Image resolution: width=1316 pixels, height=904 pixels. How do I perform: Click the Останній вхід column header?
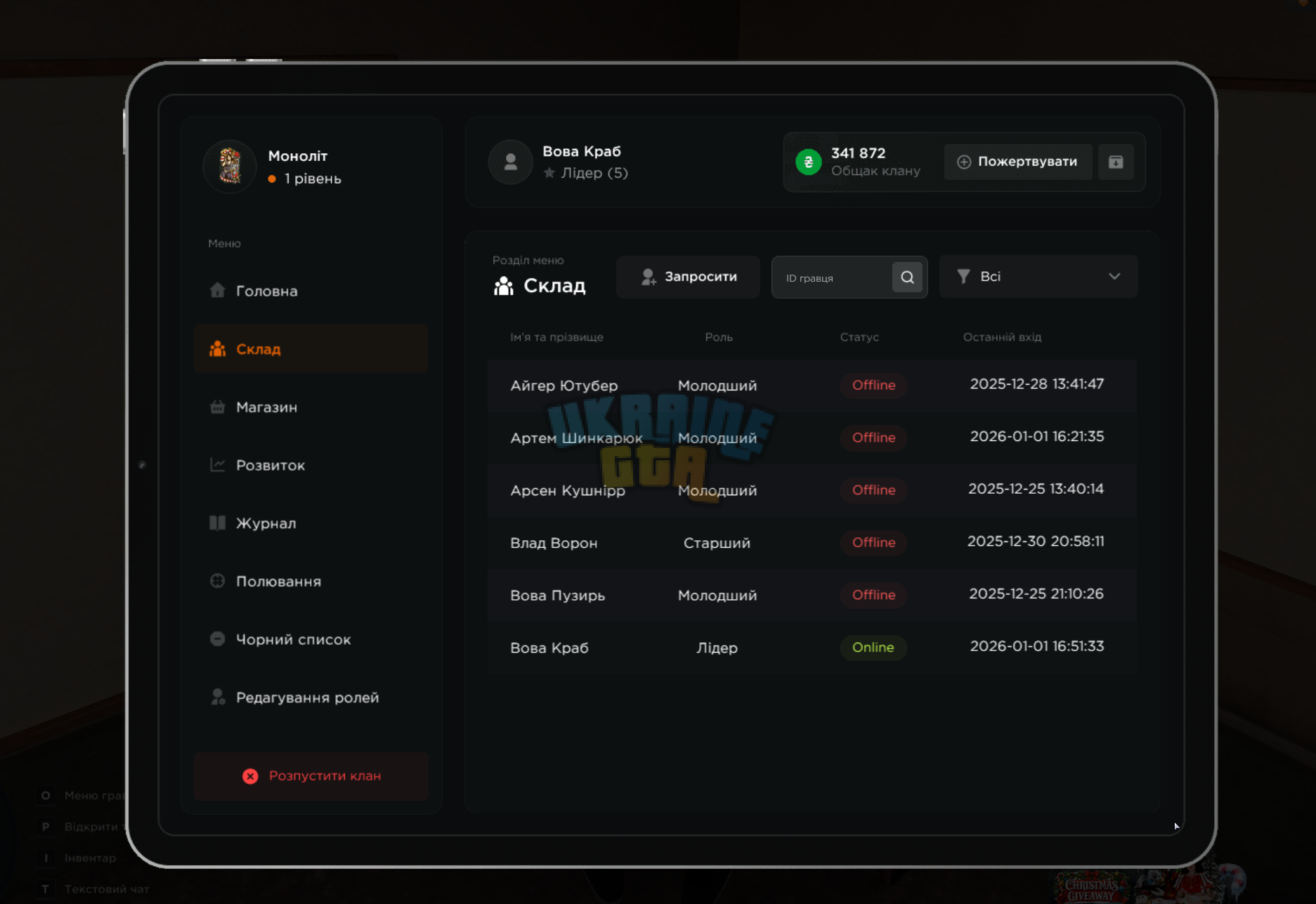point(1002,337)
